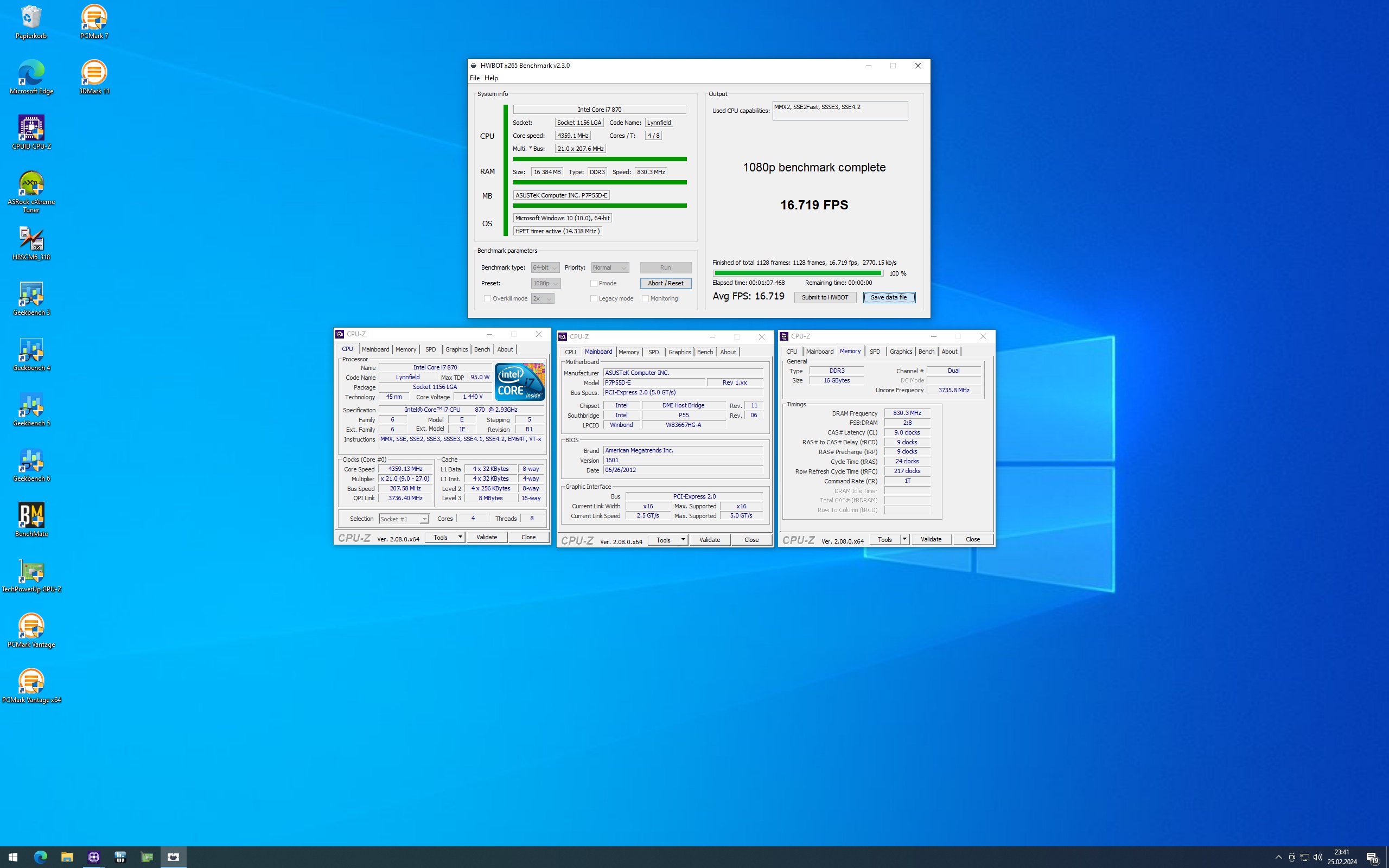Select the BenchMate desktop icon

tap(31, 520)
